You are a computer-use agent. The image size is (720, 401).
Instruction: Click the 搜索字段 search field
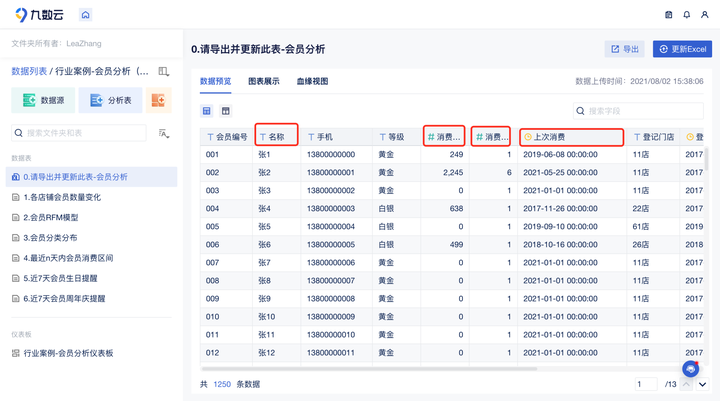[x=638, y=111]
